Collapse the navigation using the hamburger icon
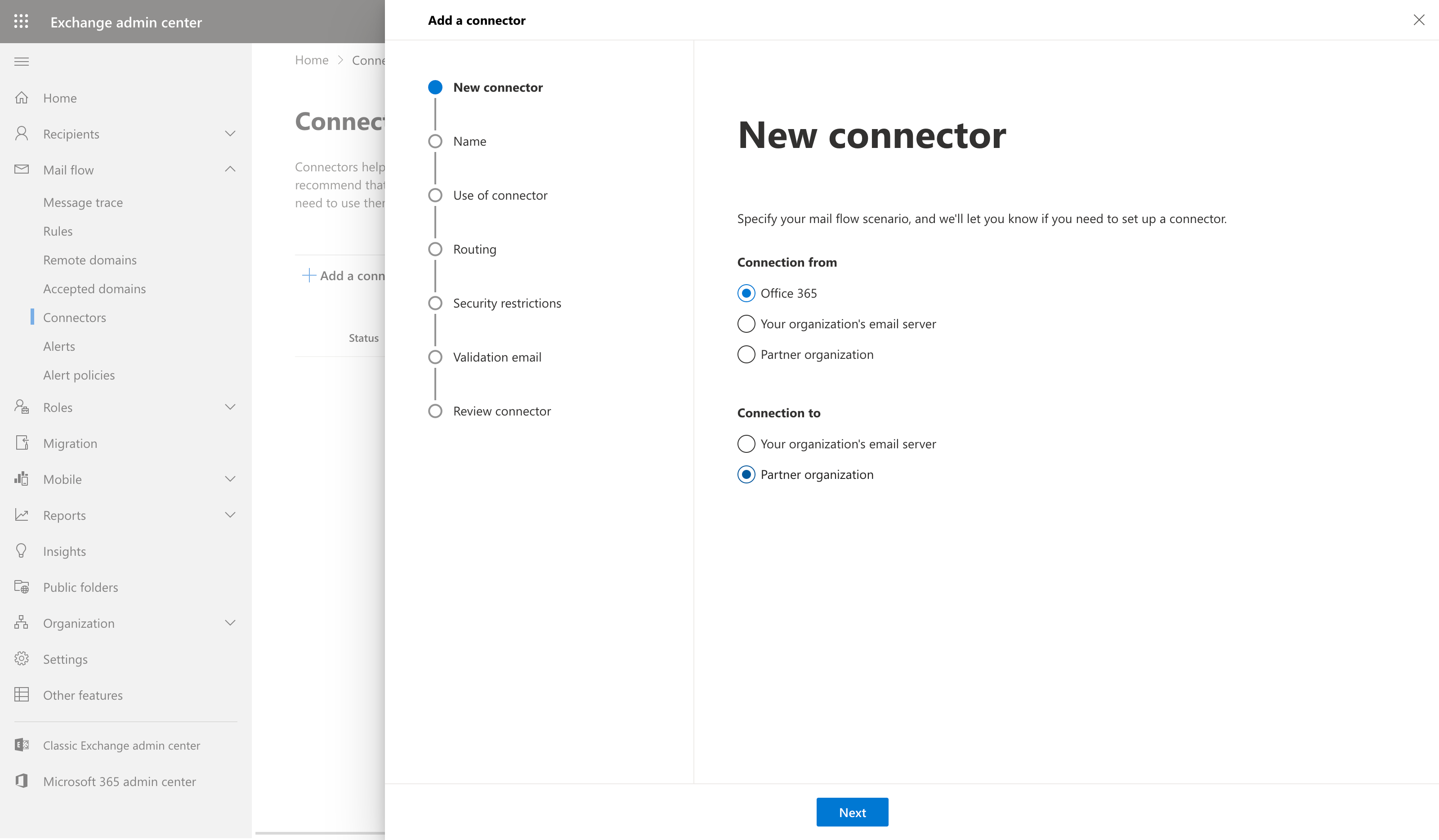 pos(21,61)
